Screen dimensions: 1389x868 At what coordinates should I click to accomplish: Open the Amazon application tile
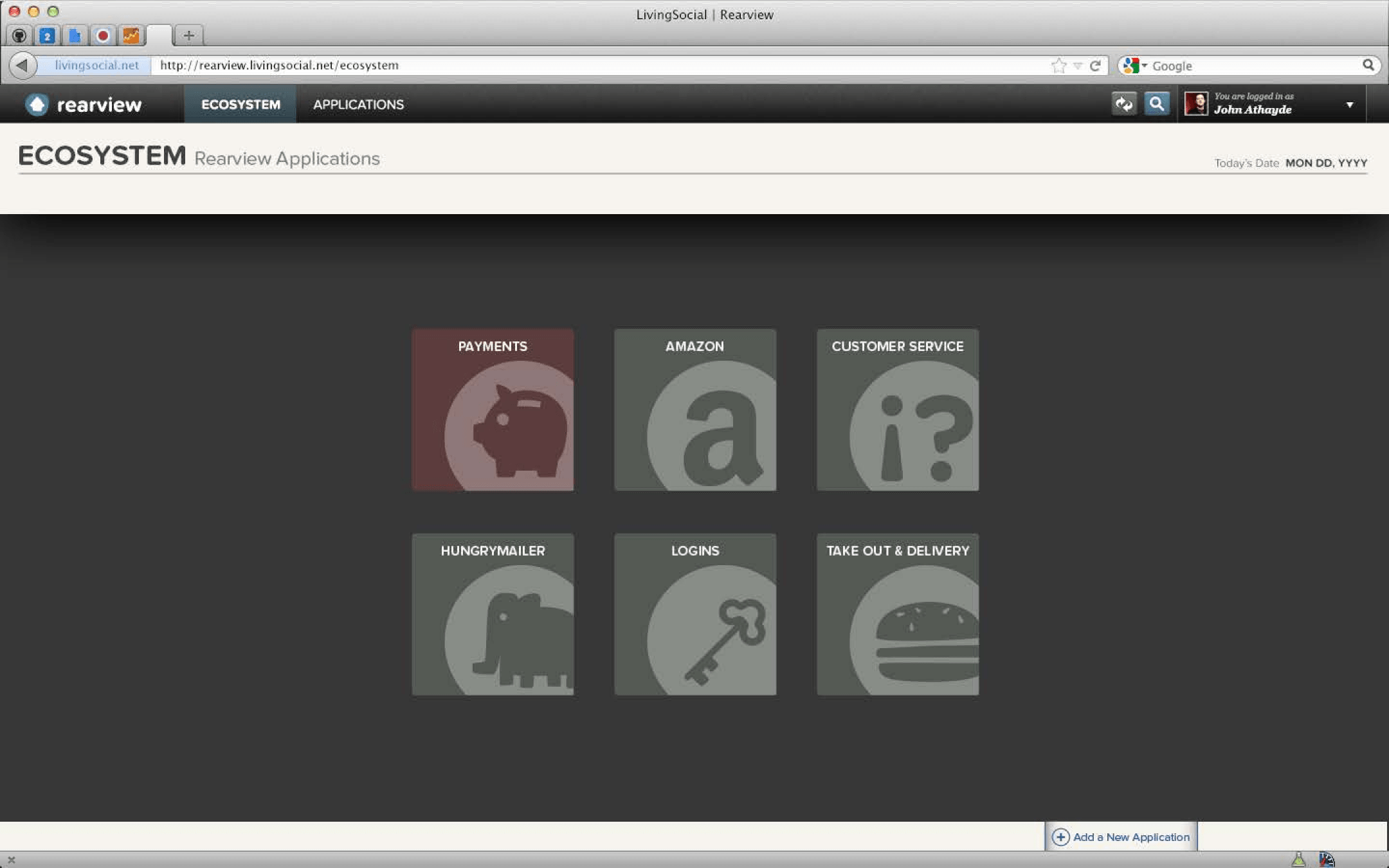tap(695, 410)
